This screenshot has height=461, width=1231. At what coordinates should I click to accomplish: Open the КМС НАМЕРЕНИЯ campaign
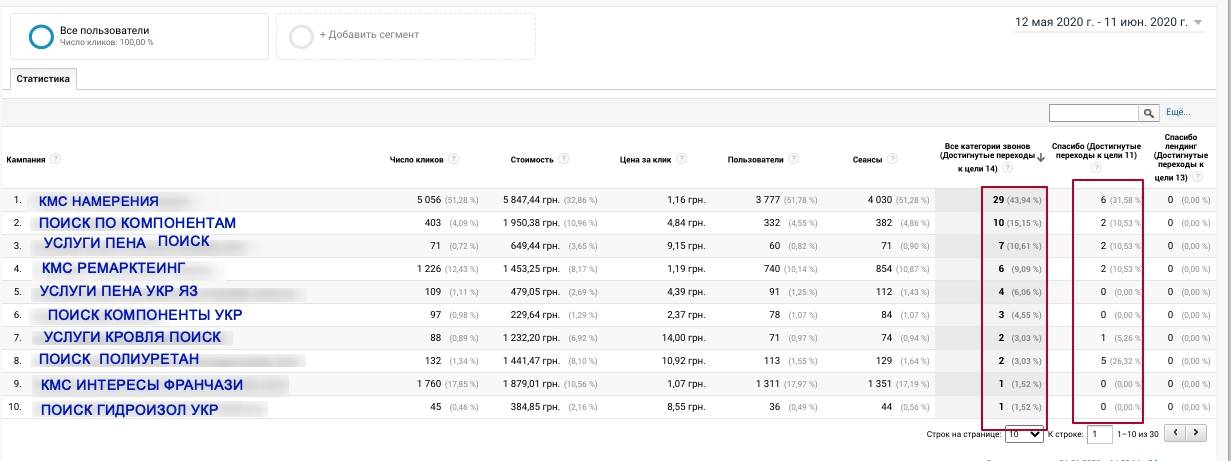(x=98, y=201)
